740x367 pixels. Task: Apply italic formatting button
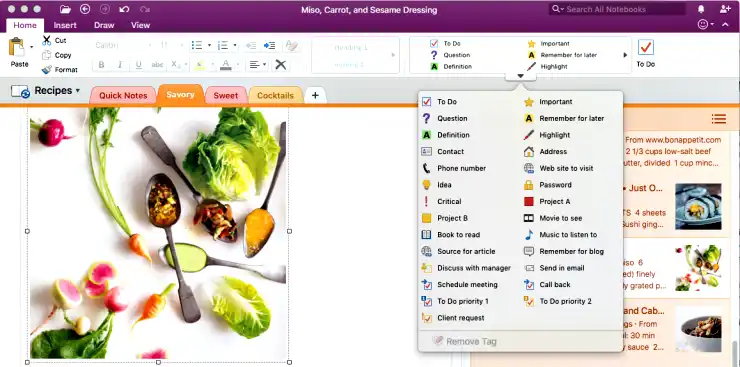(120, 65)
